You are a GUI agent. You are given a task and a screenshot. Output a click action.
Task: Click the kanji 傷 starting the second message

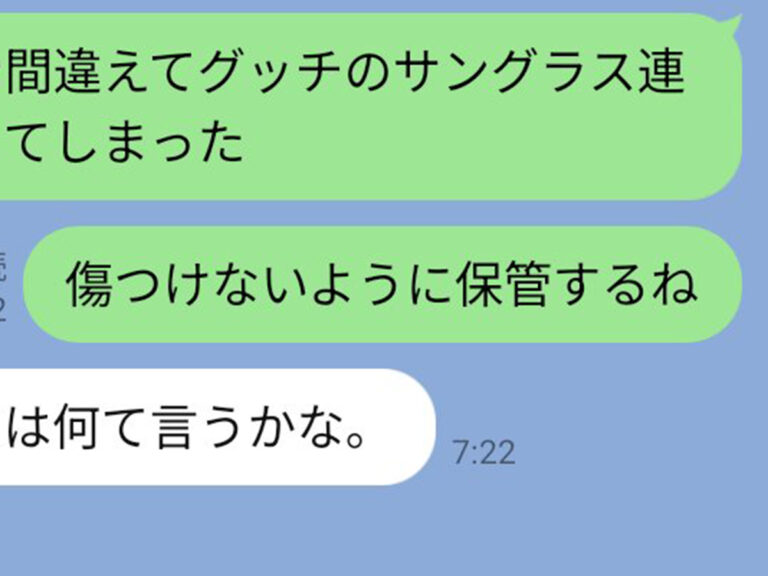click(89, 284)
